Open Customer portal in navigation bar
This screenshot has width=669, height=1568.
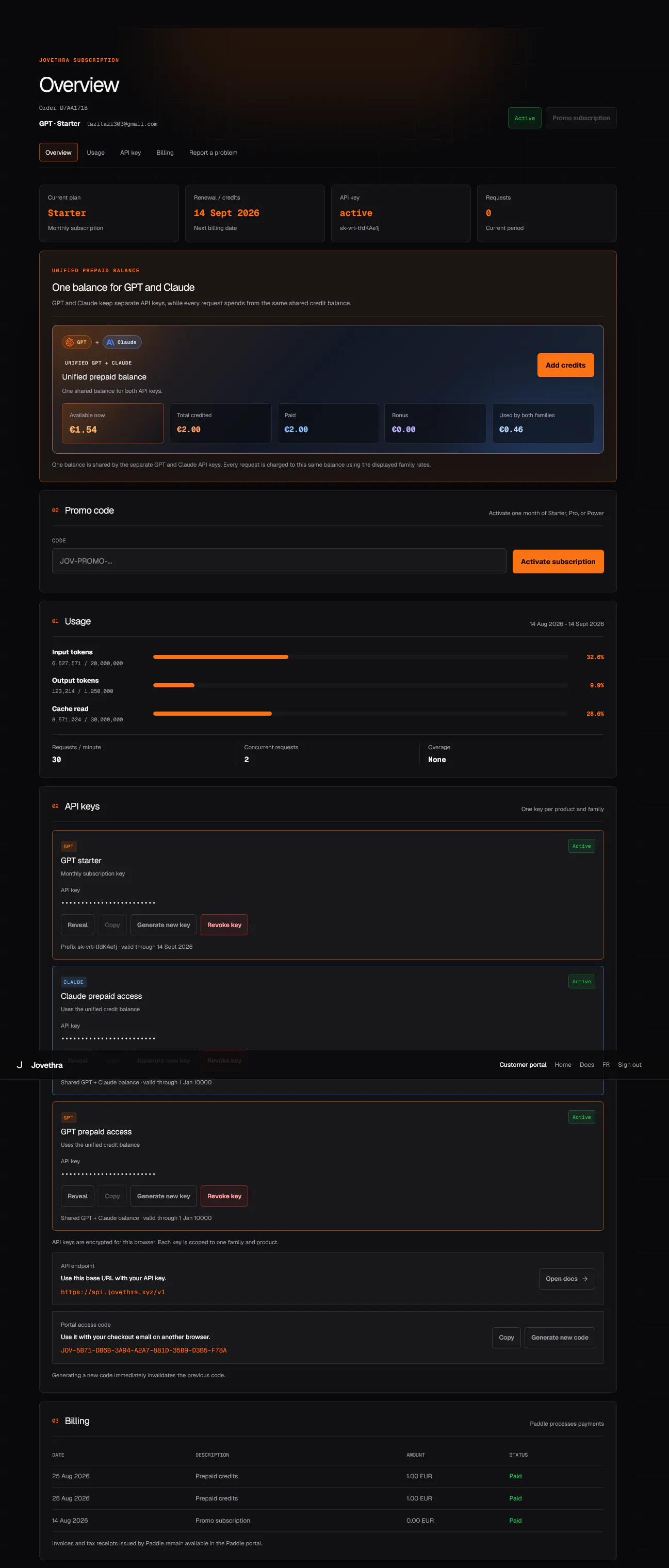tap(523, 1065)
